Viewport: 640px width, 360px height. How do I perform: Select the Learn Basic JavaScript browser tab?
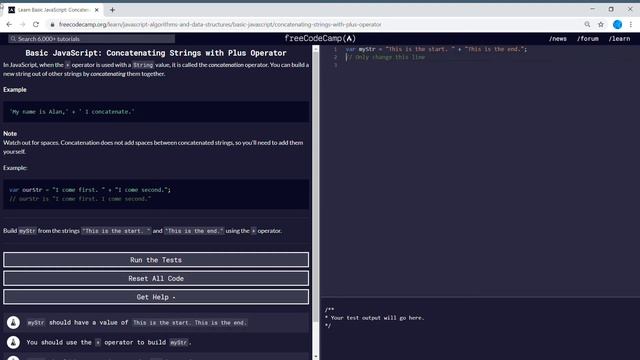coord(54,10)
